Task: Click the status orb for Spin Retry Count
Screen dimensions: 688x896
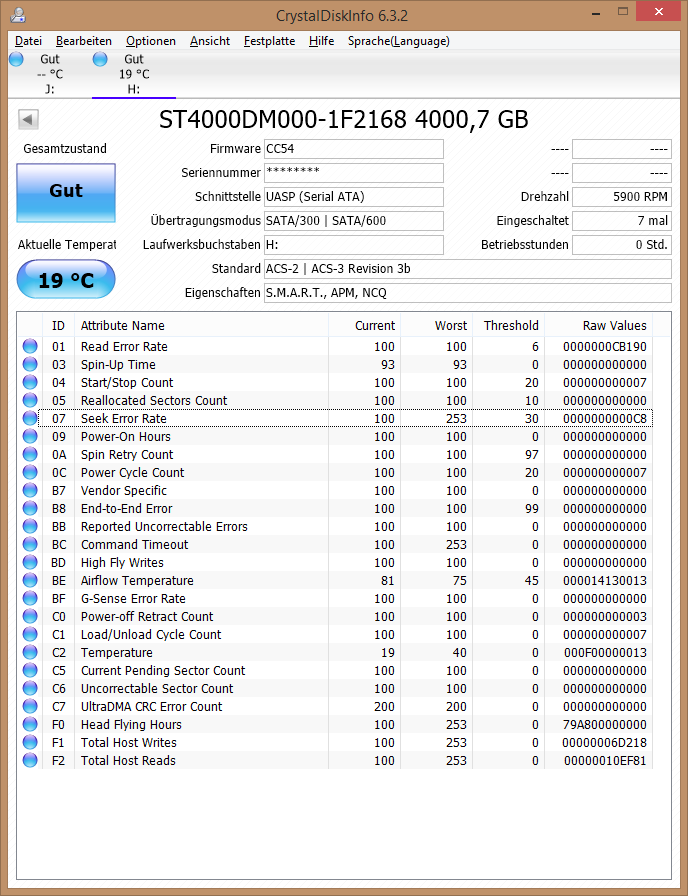Action: point(30,454)
